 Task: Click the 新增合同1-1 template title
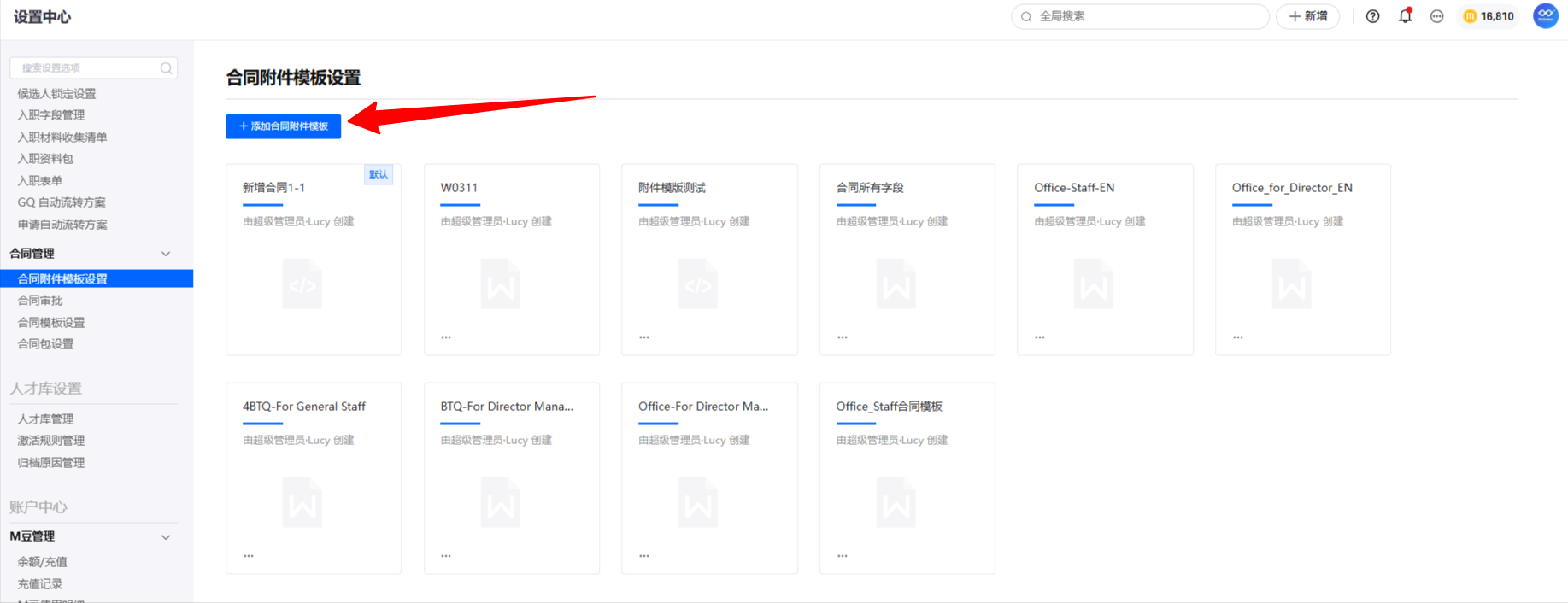[273, 188]
